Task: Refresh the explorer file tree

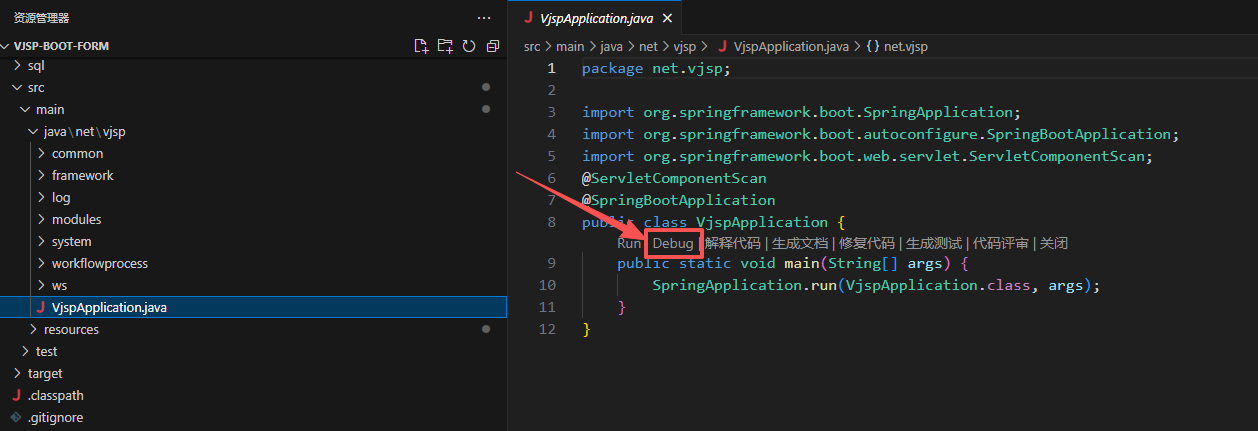Action: click(x=468, y=46)
